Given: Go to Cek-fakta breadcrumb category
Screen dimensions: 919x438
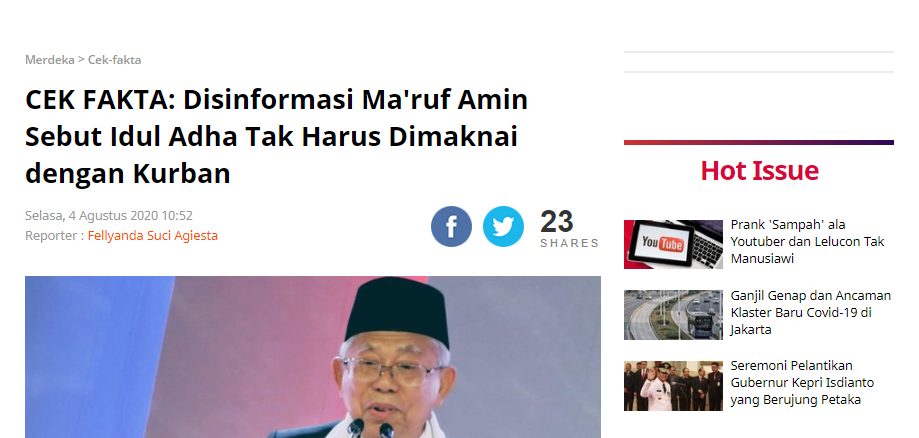Looking at the screenshot, I should tap(114, 60).
